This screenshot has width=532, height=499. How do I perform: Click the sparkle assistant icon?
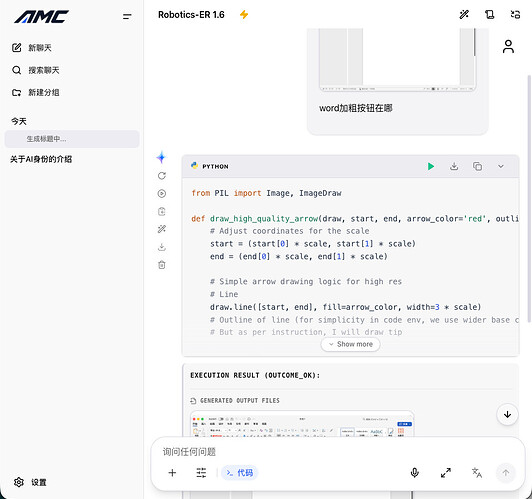162,157
